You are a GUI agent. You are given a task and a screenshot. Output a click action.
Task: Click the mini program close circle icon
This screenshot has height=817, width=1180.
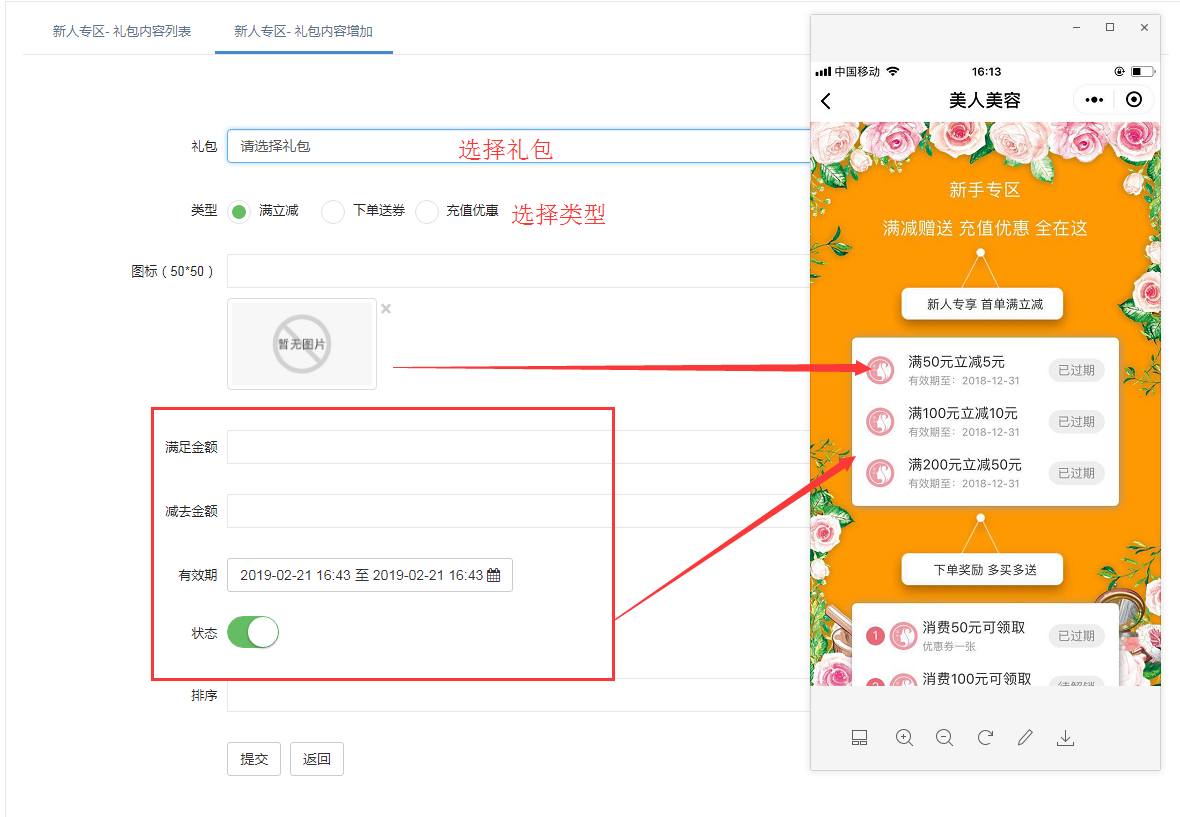coord(1134,99)
